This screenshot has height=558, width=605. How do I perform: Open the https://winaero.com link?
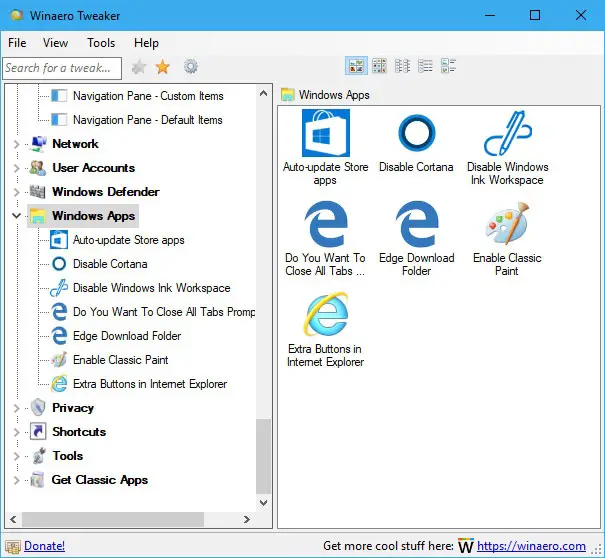[531, 546]
